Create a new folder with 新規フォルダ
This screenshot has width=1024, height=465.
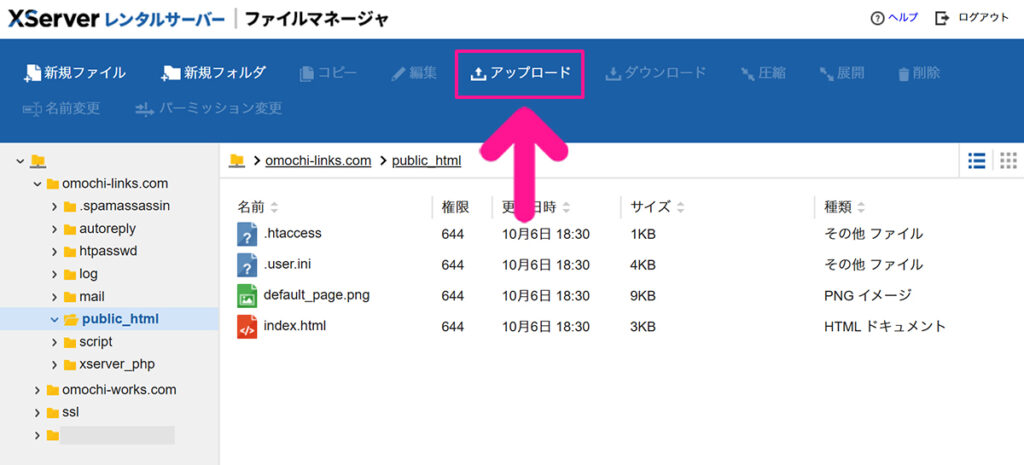214,73
